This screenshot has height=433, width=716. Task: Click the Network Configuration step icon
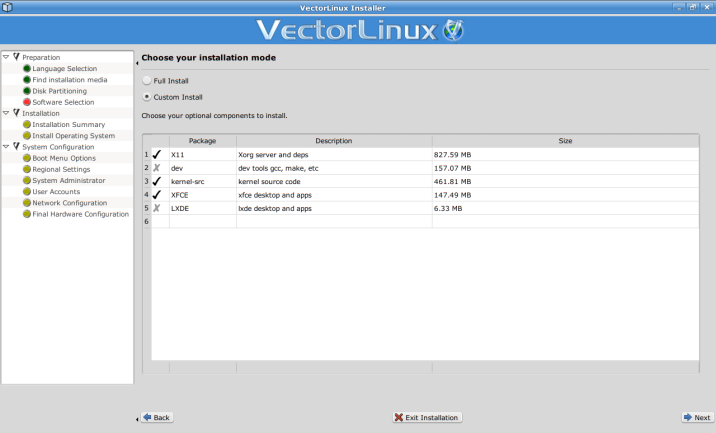pos(27,203)
